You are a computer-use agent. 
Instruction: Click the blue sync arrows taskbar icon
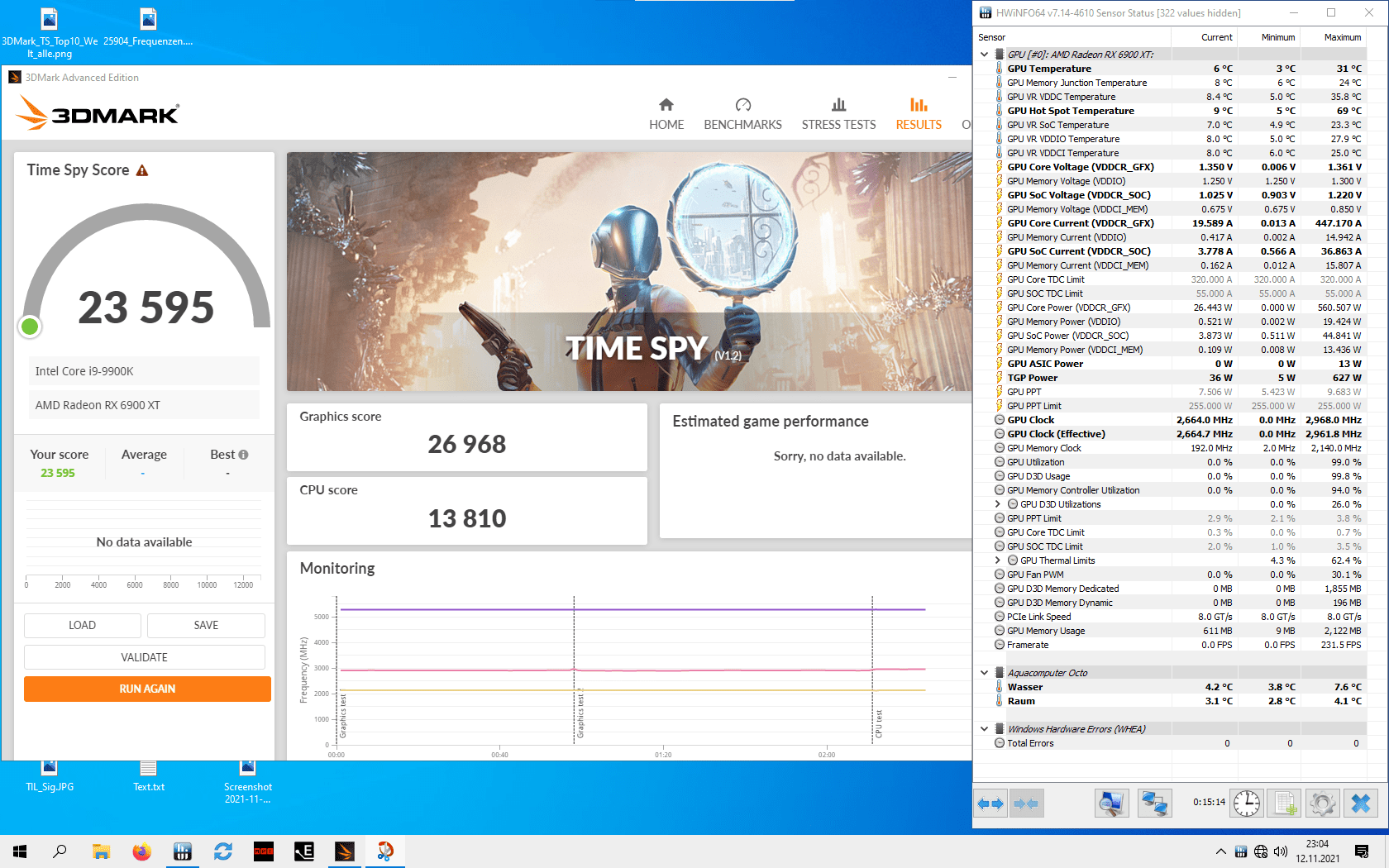tap(223, 851)
